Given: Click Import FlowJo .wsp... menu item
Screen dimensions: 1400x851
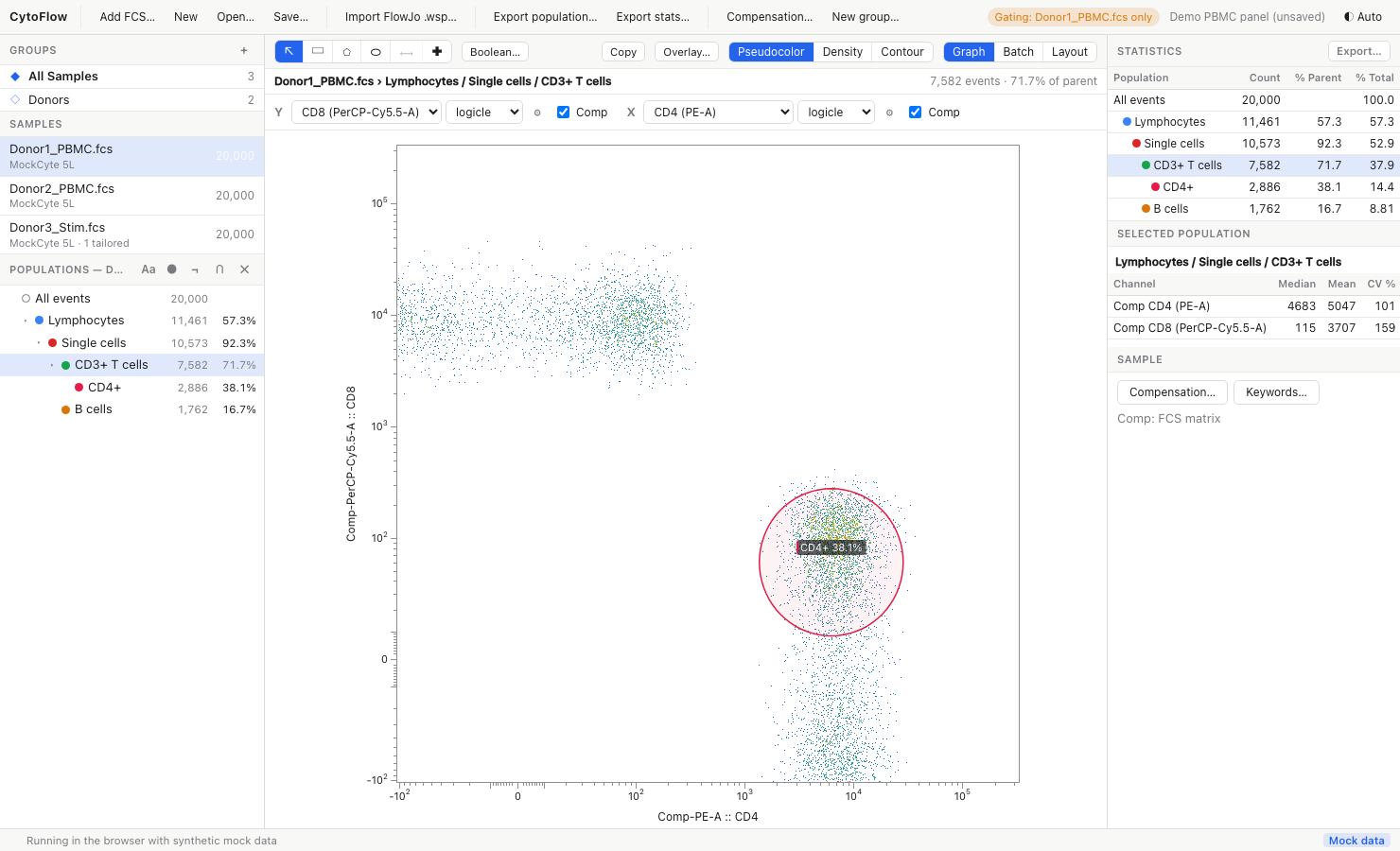Looking at the screenshot, I should coord(401,17).
